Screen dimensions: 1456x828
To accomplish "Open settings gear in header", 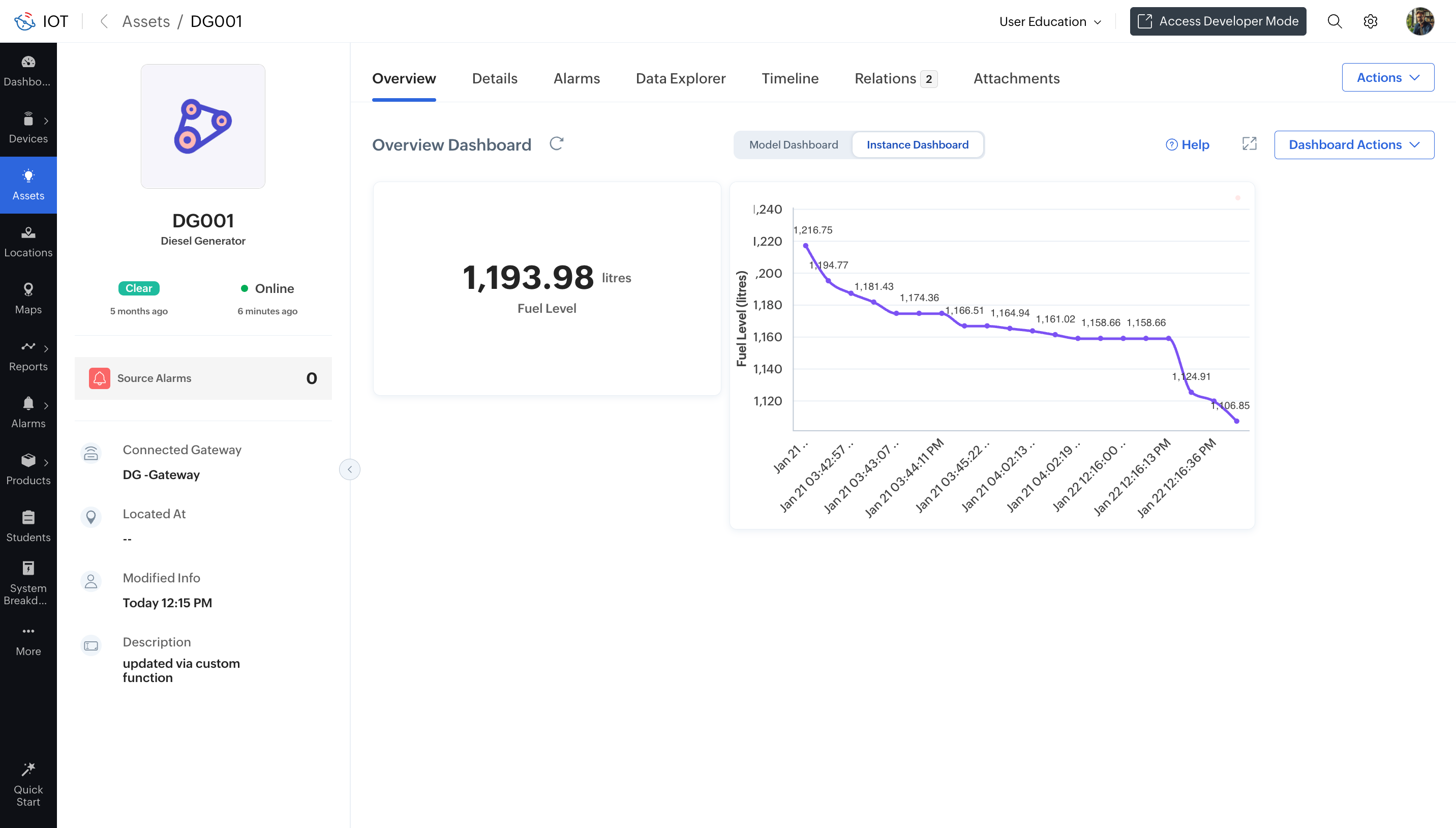I will tap(1370, 21).
